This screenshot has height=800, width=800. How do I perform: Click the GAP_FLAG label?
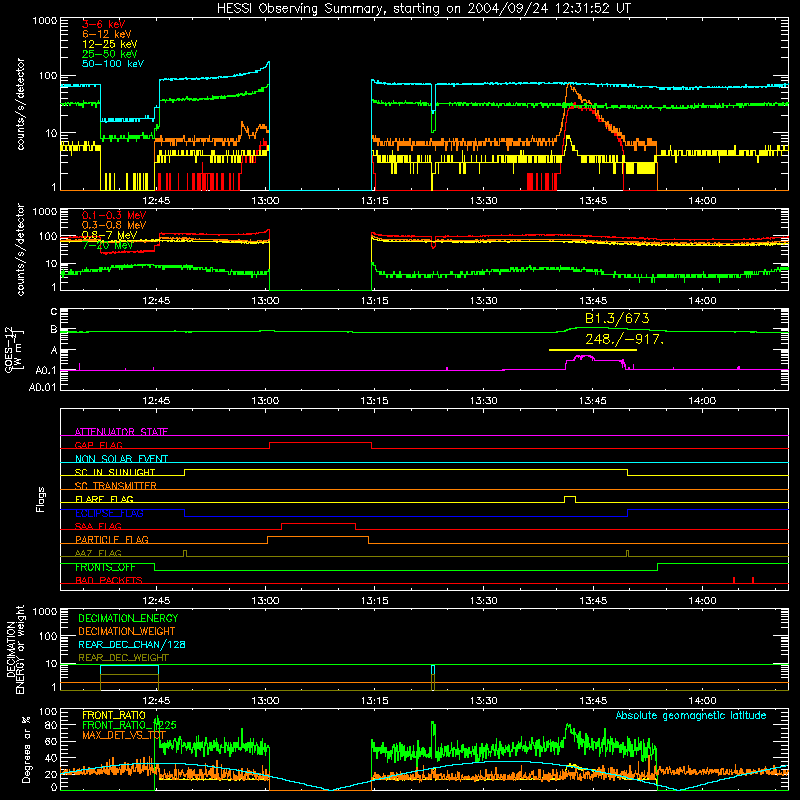pos(98,445)
